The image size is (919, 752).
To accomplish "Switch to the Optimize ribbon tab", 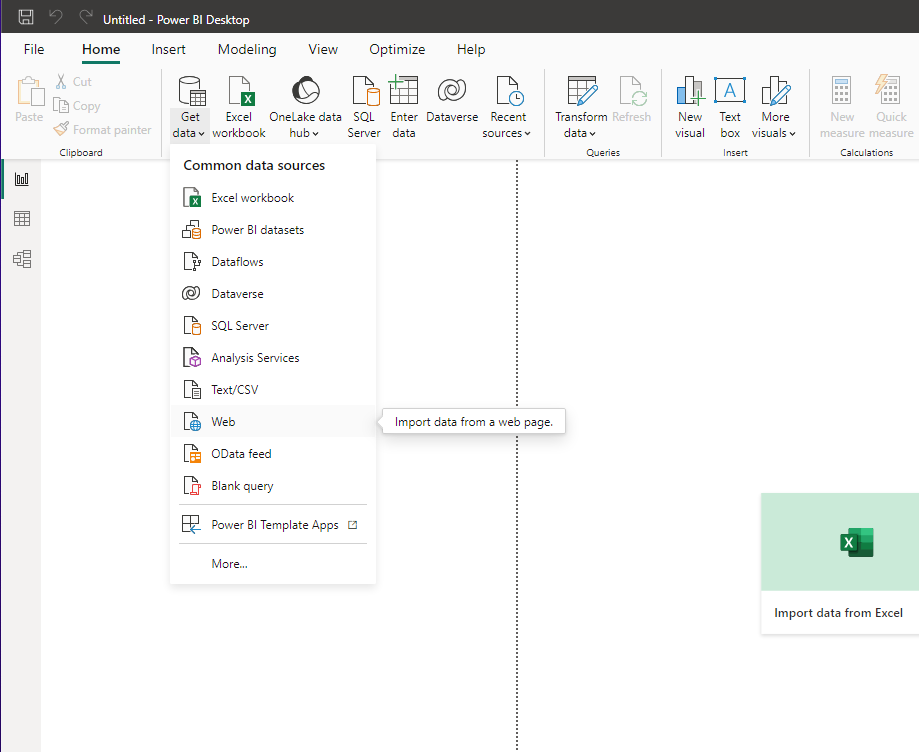I will point(397,49).
